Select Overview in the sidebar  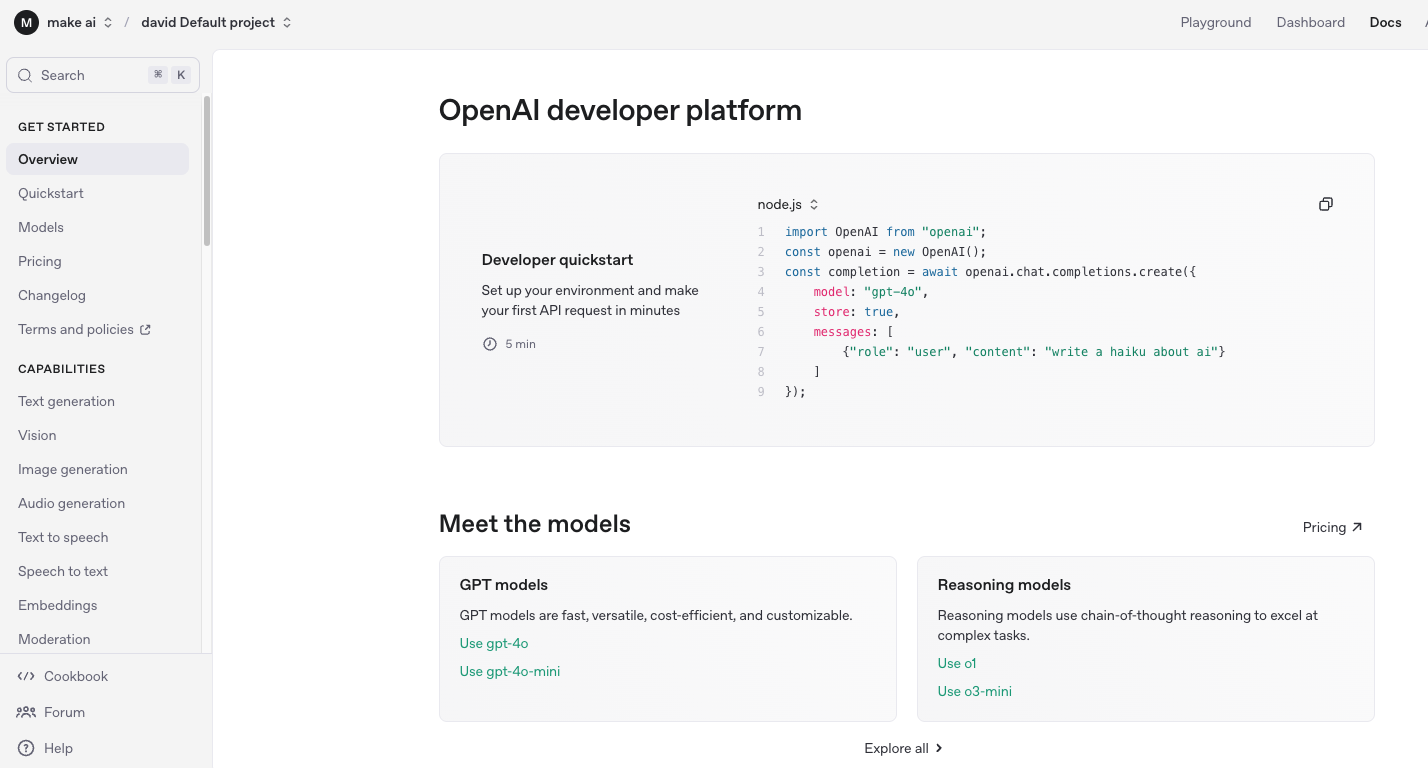click(97, 159)
